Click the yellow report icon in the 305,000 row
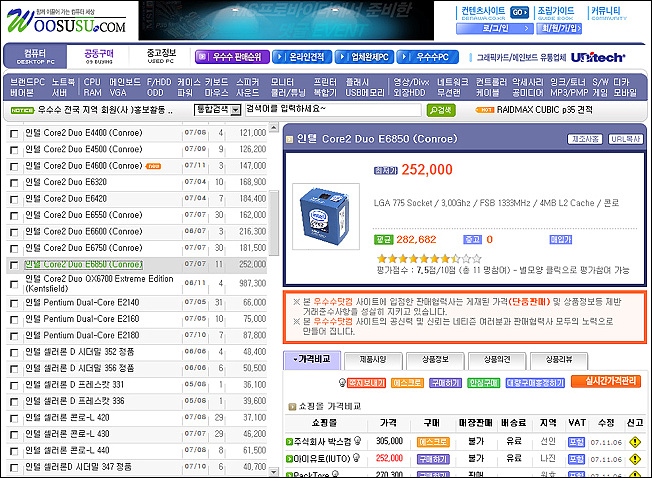Viewport: 652px width, 478px height. [x=635, y=442]
